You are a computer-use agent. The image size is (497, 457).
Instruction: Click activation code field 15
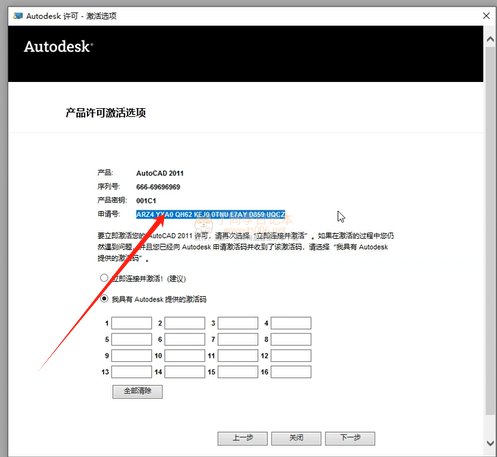(238, 372)
